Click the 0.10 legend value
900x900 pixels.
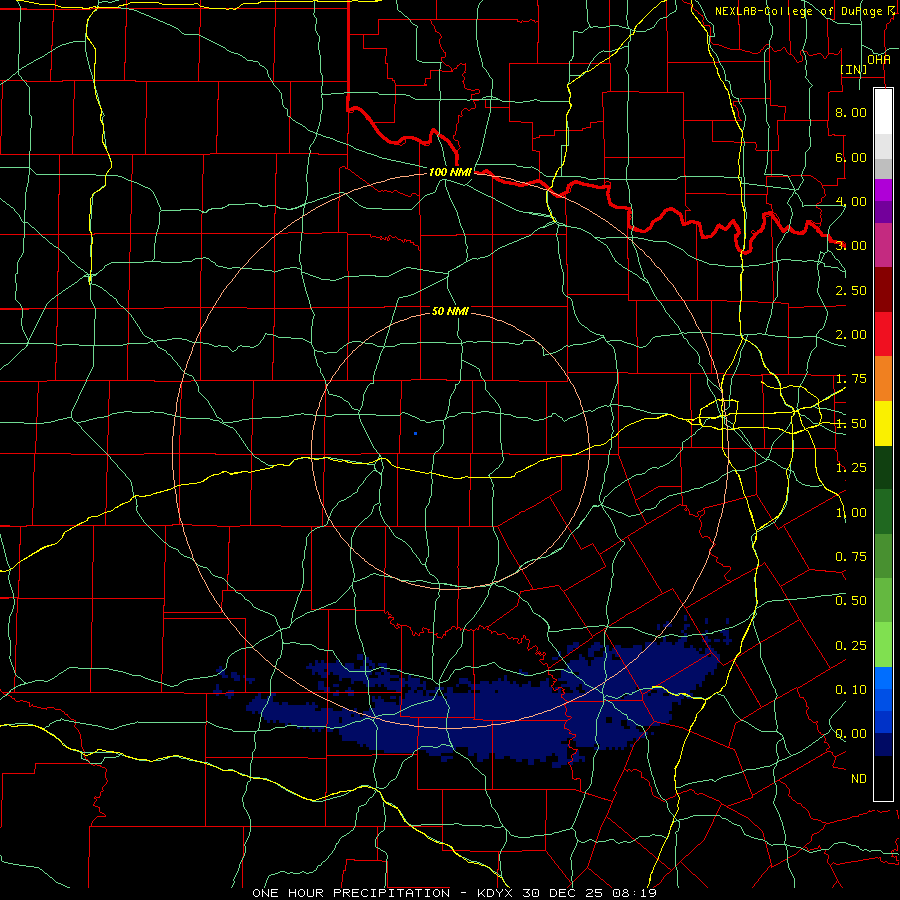point(851,690)
